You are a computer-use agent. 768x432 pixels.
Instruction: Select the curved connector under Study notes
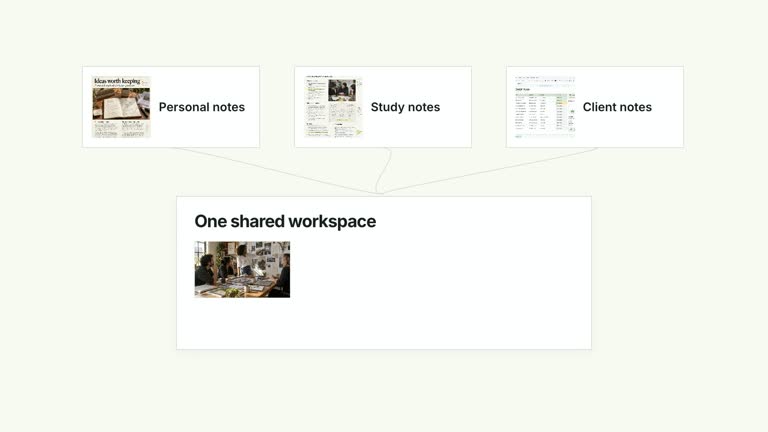point(383,170)
